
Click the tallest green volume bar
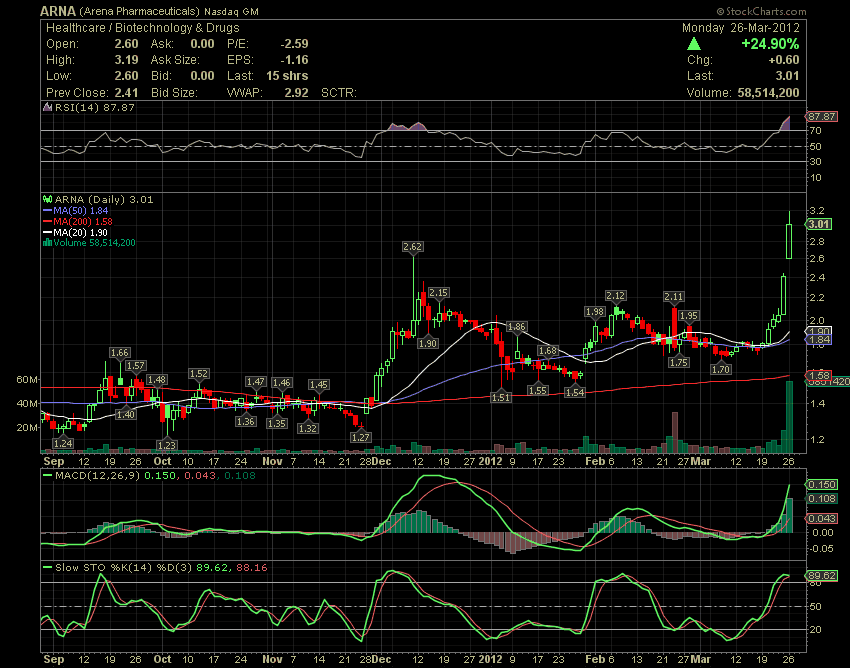(789, 417)
